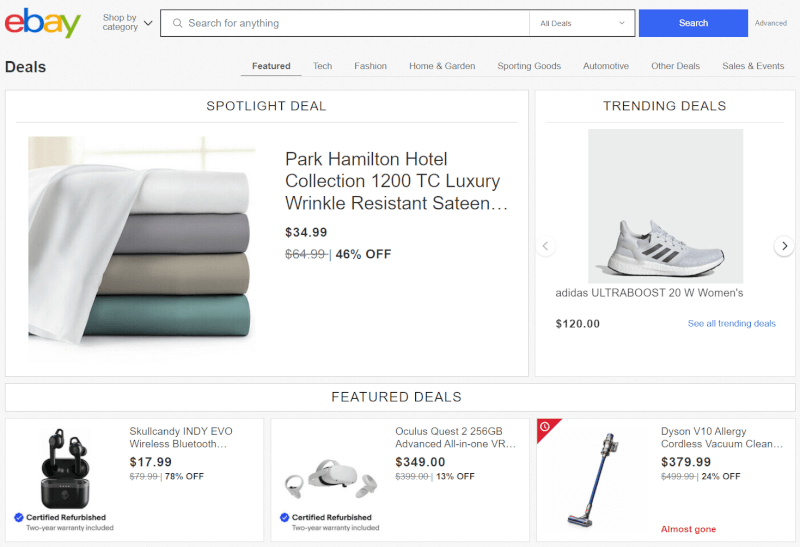Open the Fashion deals tab
The height and width of the screenshot is (547, 800).
click(x=370, y=66)
